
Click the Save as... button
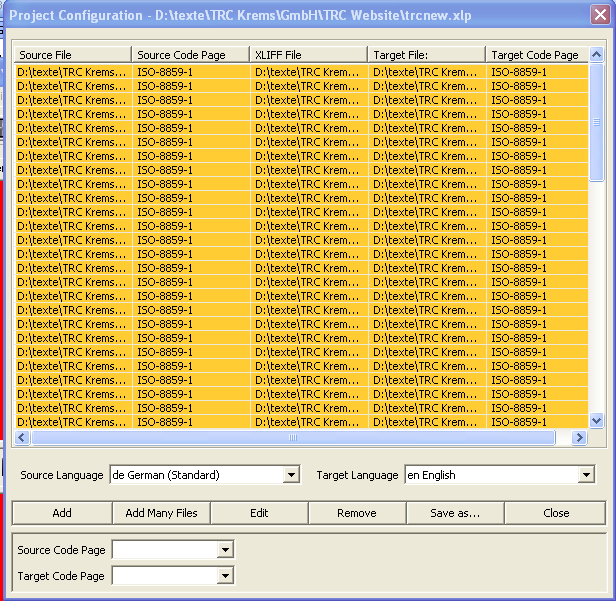(x=455, y=513)
